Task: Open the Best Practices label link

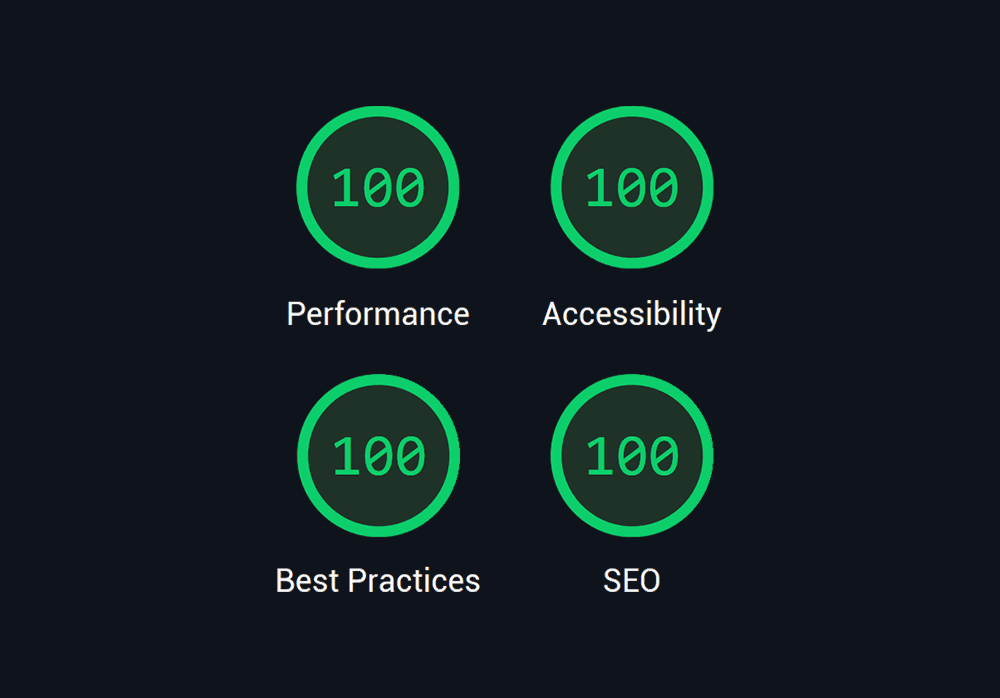Action: click(x=378, y=581)
